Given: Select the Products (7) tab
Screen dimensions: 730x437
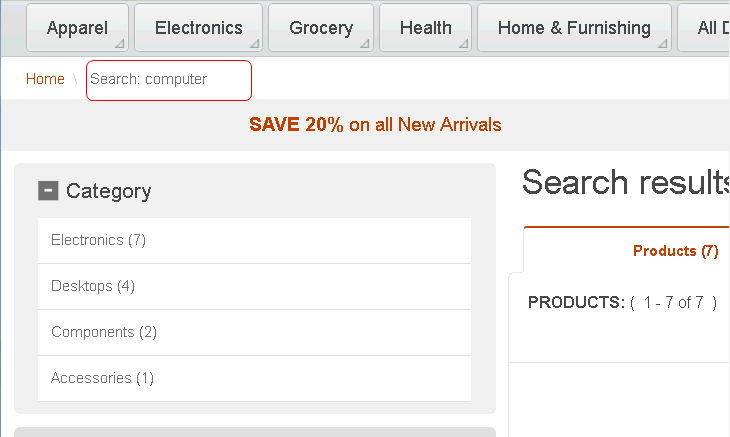Looking at the screenshot, I should (x=675, y=251).
